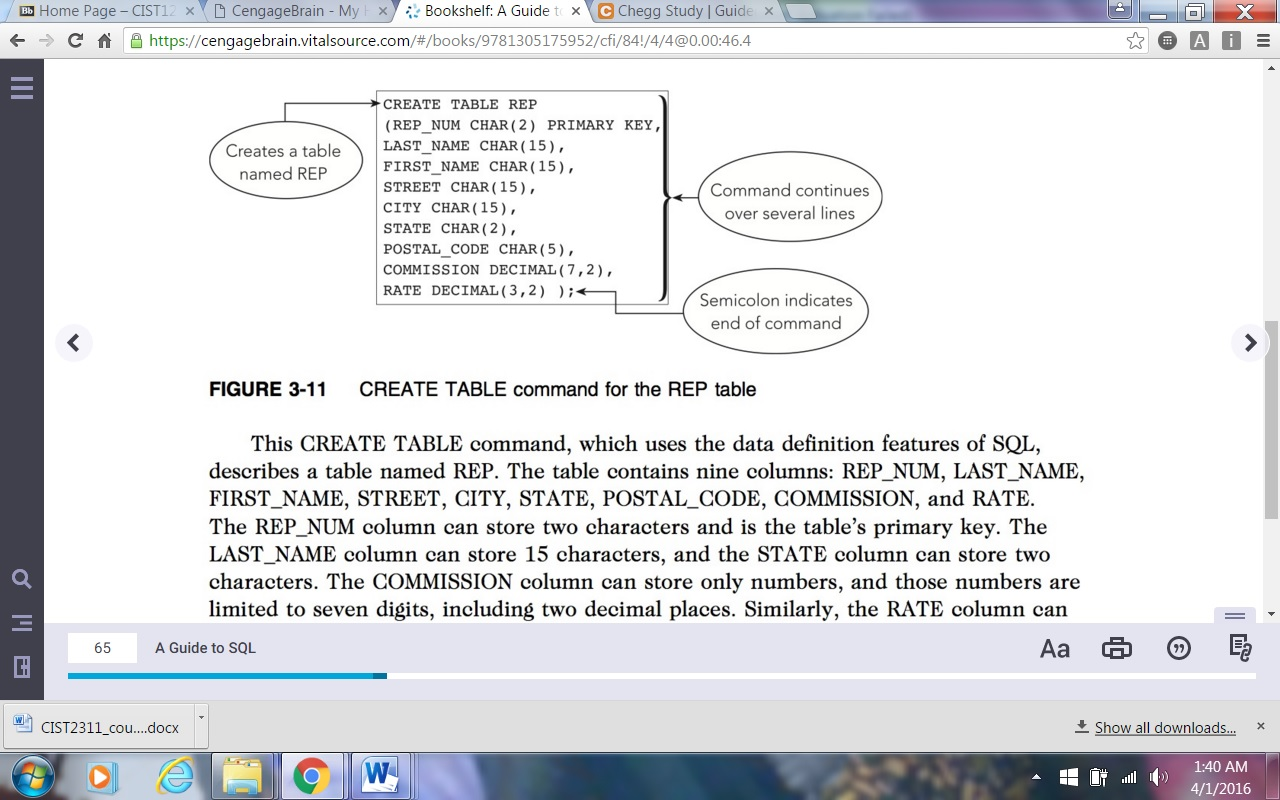Open Microsoft Word from the taskbar
1280x800 pixels.
click(378, 777)
